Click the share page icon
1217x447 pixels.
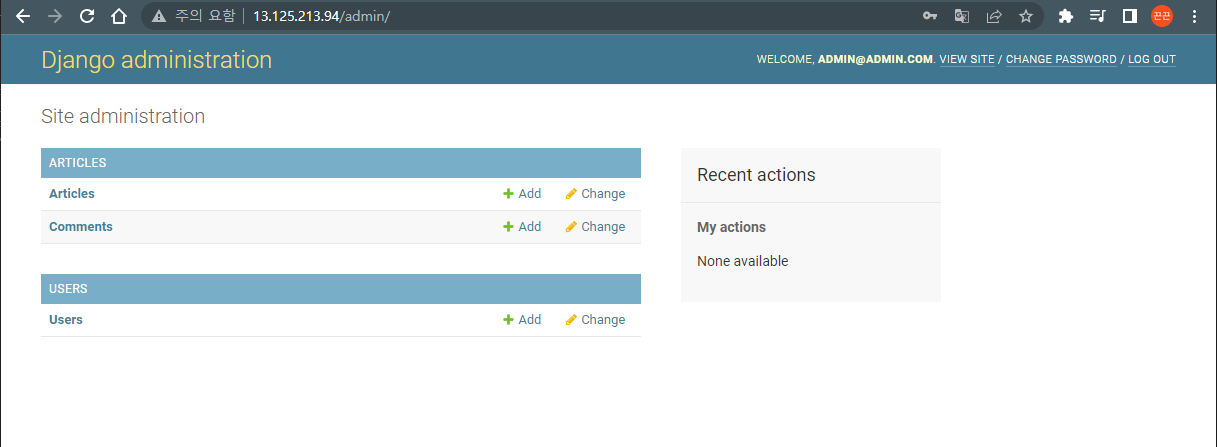click(x=994, y=16)
